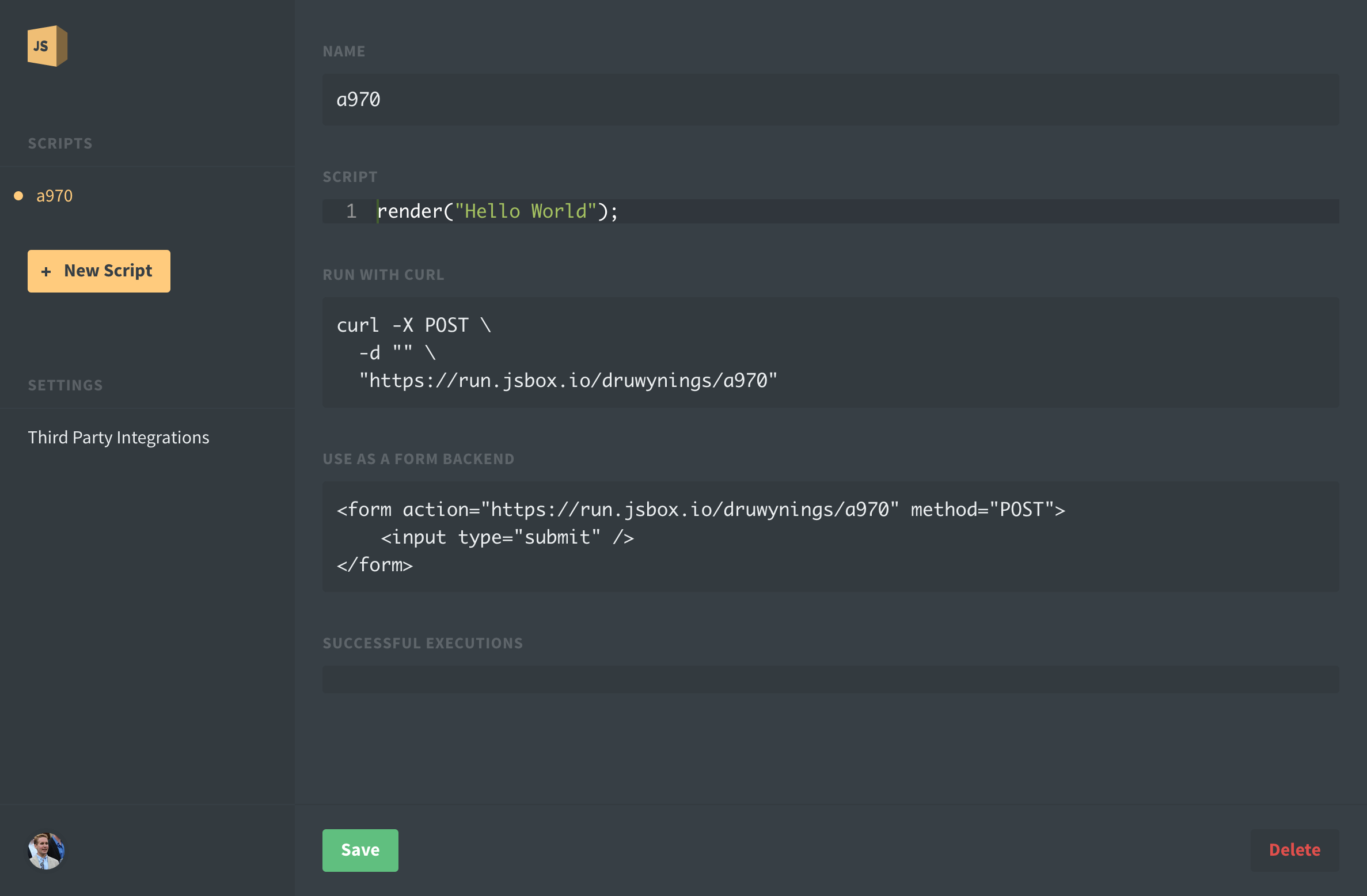This screenshot has width=1367, height=896.
Task: Save the a970 script
Action: (x=360, y=850)
